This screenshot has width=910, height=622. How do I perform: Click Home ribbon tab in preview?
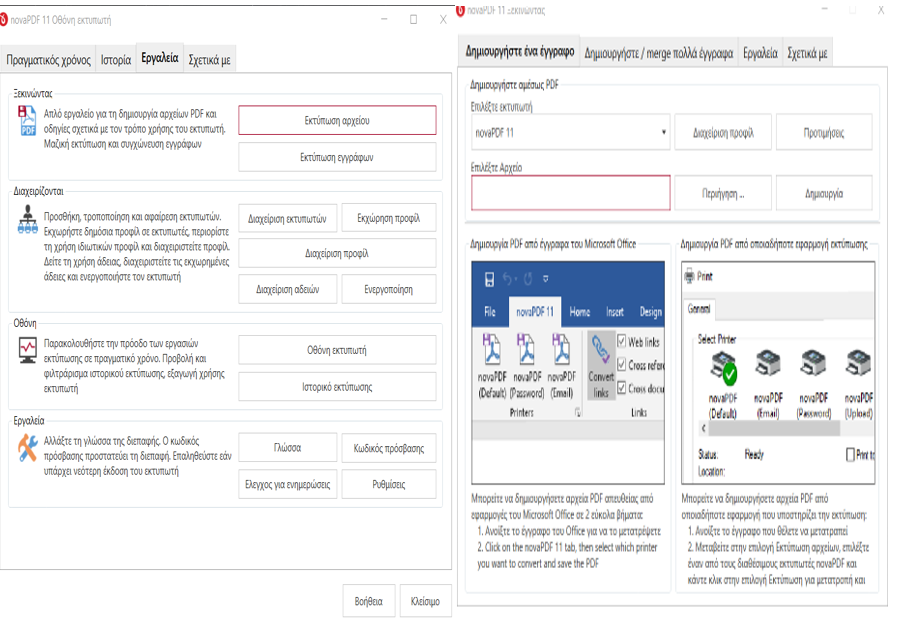(x=579, y=312)
